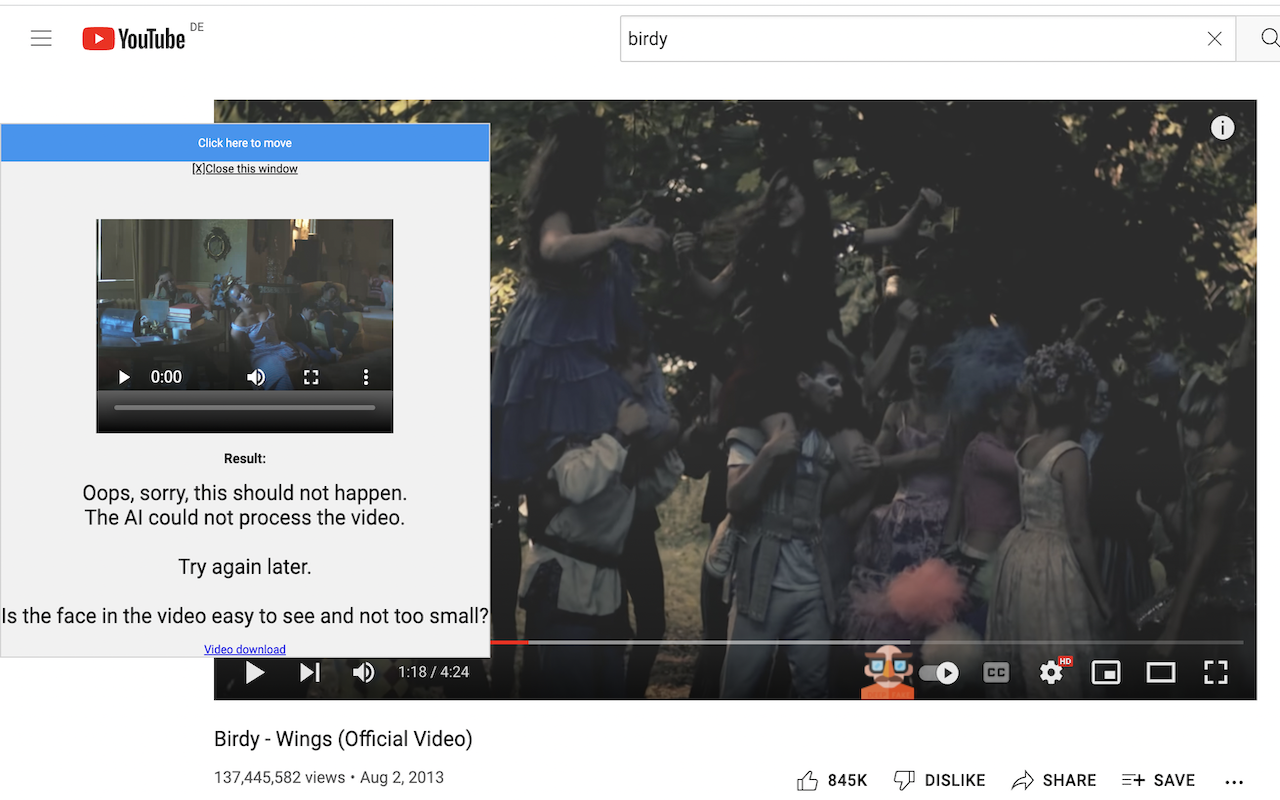This screenshot has width=1280, height=800.
Task: Play the small popup video
Action: [x=125, y=377]
